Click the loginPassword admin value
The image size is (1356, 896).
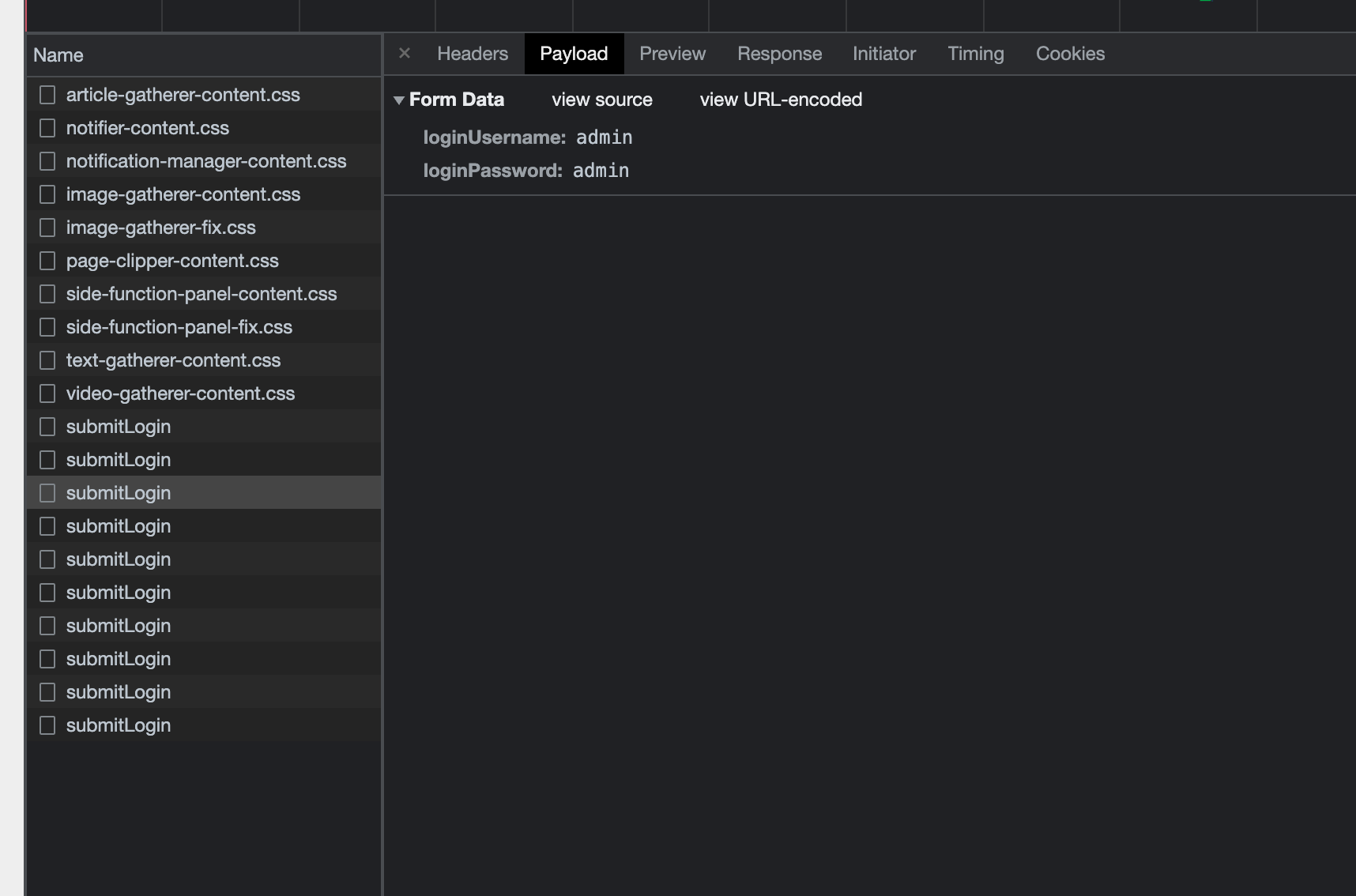coord(601,170)
